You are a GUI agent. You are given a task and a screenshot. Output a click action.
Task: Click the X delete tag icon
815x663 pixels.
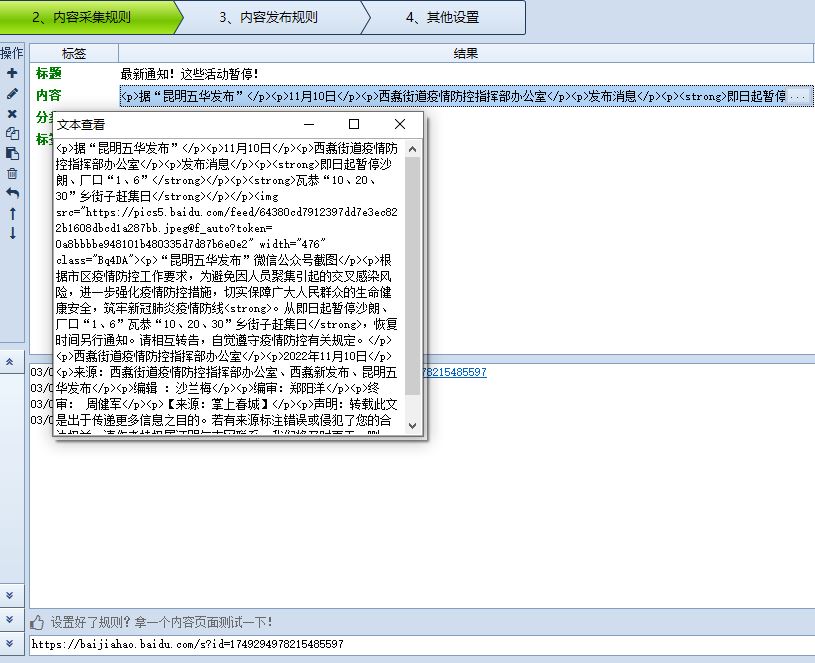pos(12,113)
